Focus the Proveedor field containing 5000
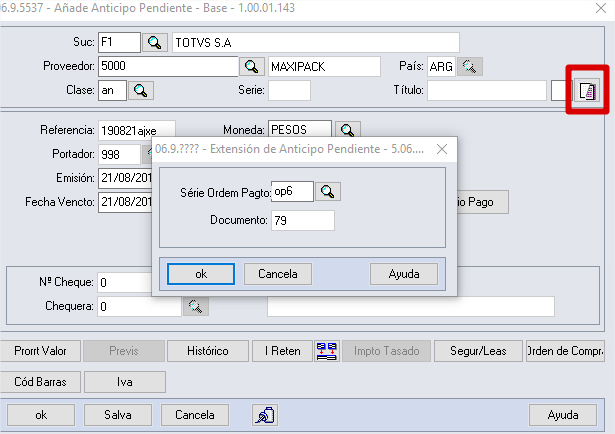 pyautogui.click(x=168, y=66)
